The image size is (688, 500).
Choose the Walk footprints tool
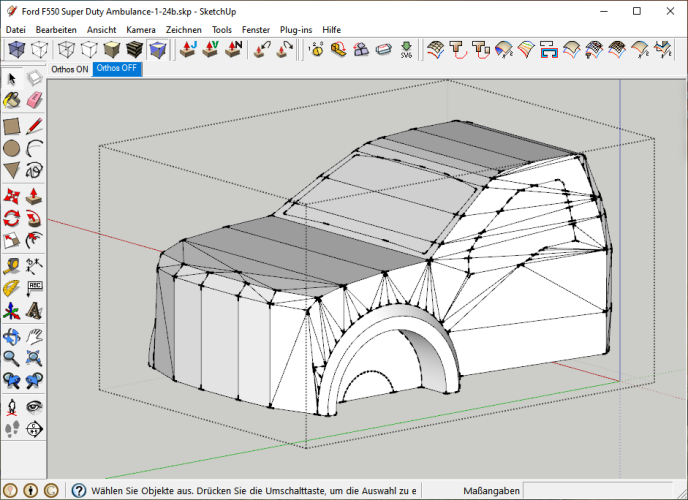point(12,429)
